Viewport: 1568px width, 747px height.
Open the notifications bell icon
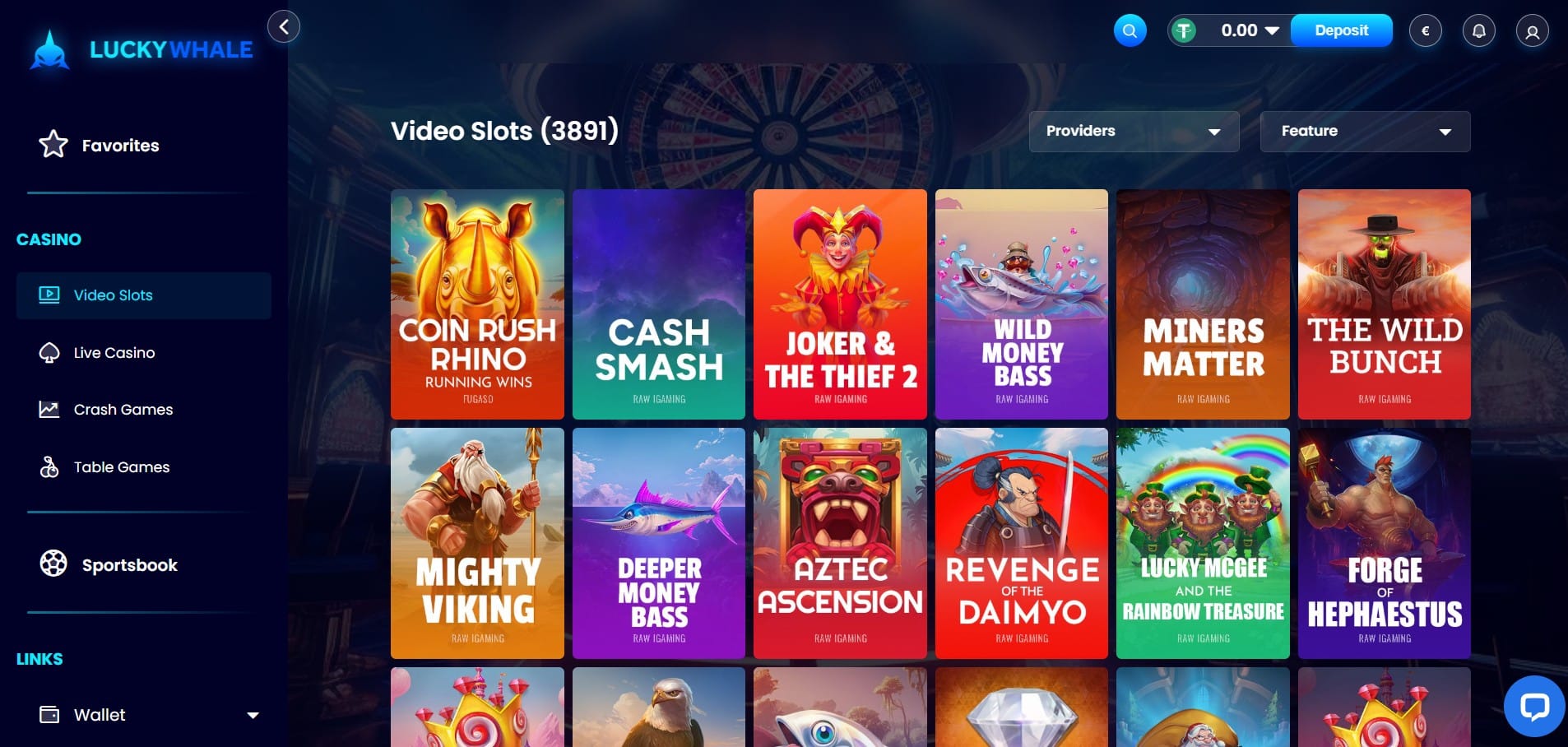coord(1478,31)
